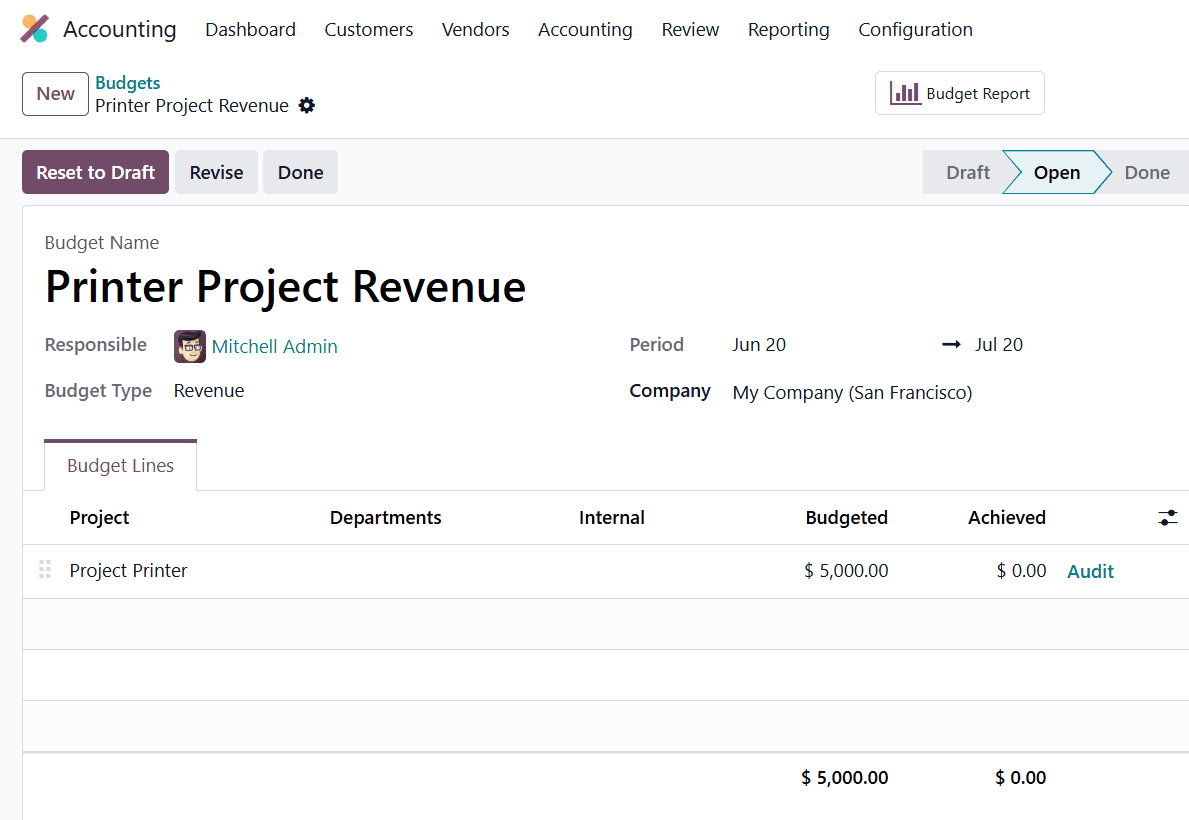Edit the Printer Project Revenue budget name
The height and width of the screenshot is (820, 1189).
pos(285,287)
